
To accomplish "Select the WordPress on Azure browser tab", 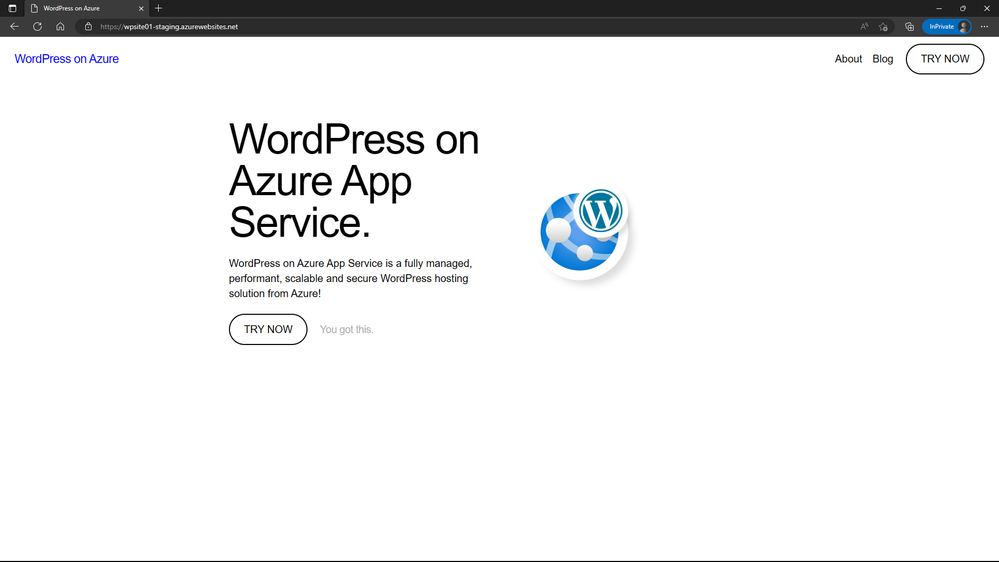I will 85,8.
